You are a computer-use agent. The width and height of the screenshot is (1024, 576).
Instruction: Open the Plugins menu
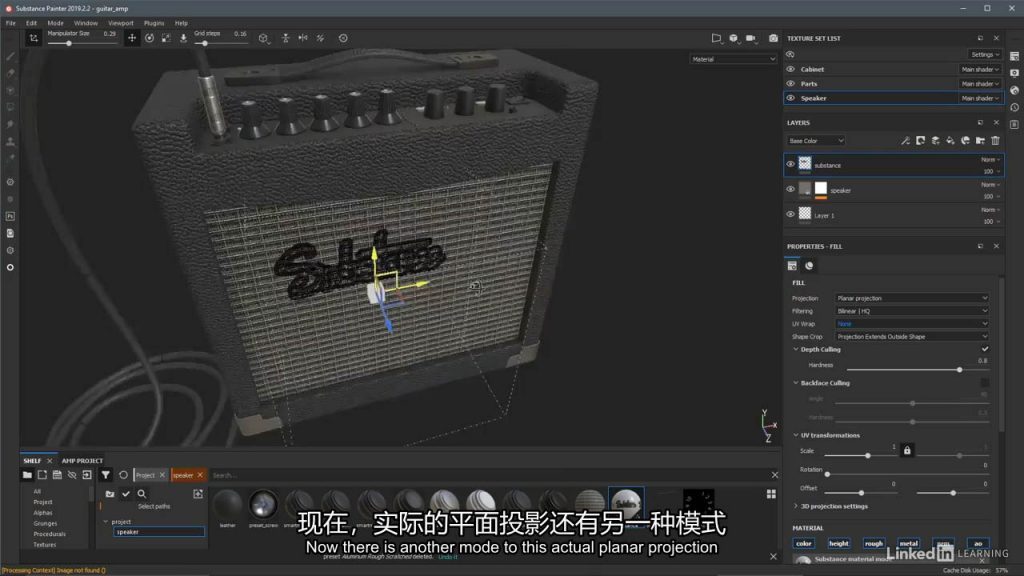(154, 23)
